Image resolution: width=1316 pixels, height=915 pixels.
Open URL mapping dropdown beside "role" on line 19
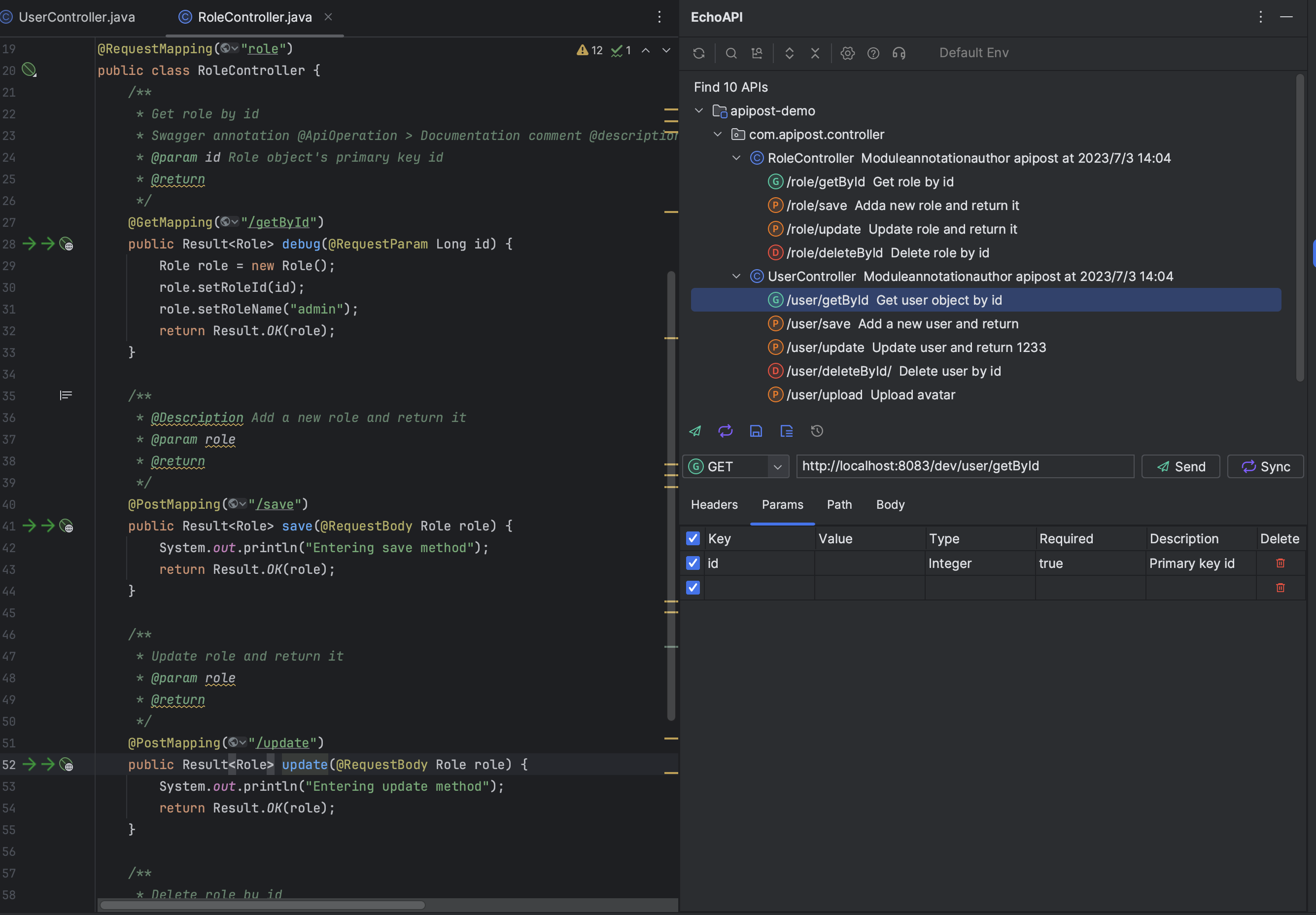230,49
